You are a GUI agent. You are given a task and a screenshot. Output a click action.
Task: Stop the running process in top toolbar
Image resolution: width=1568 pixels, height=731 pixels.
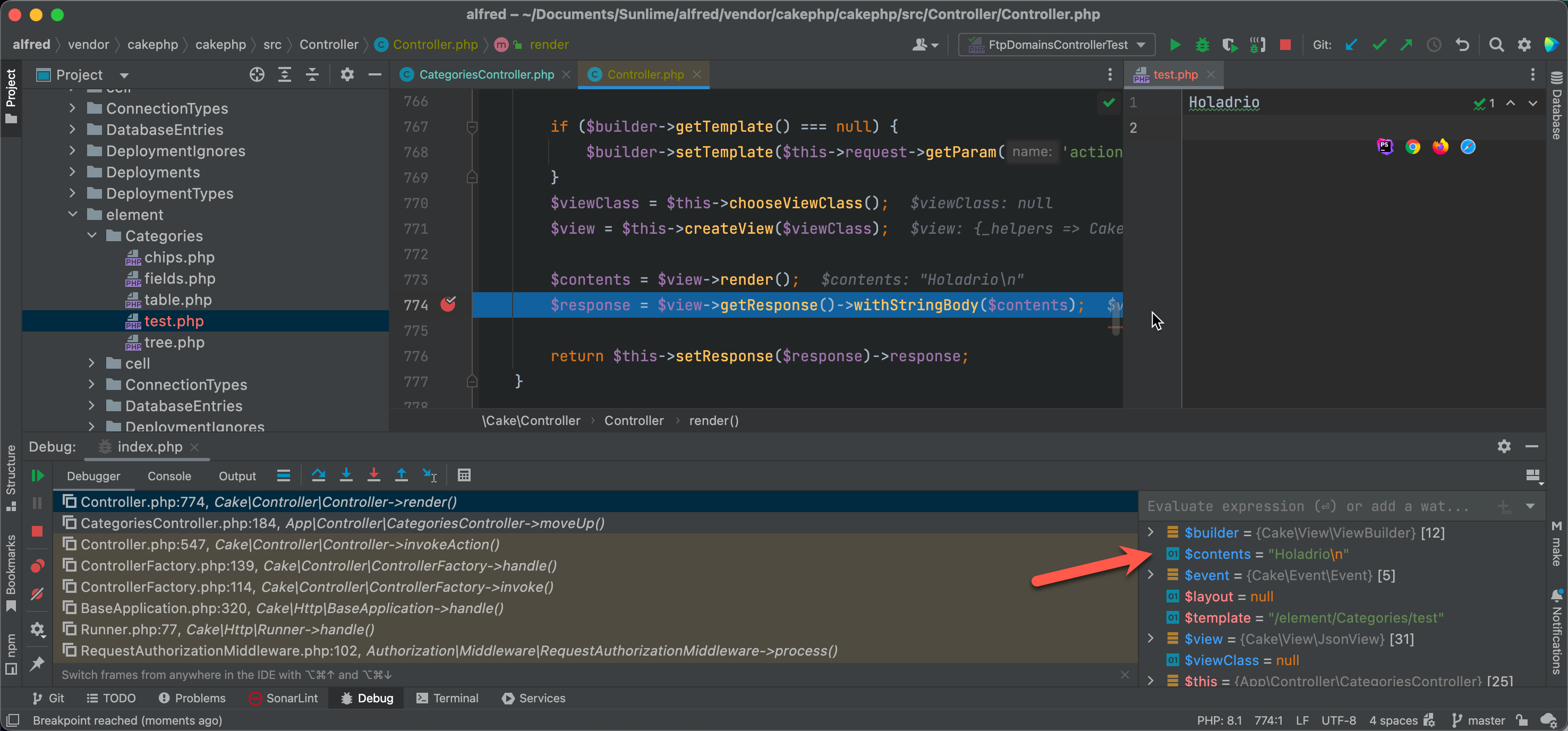tap(1285, 45)
